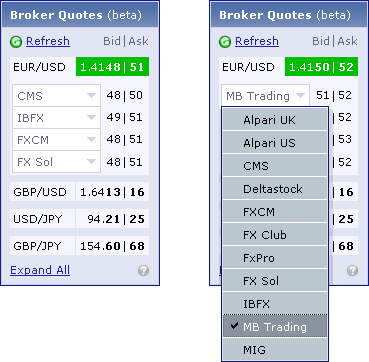Open the IBFX broker dropdown

(x=56, y=118)
